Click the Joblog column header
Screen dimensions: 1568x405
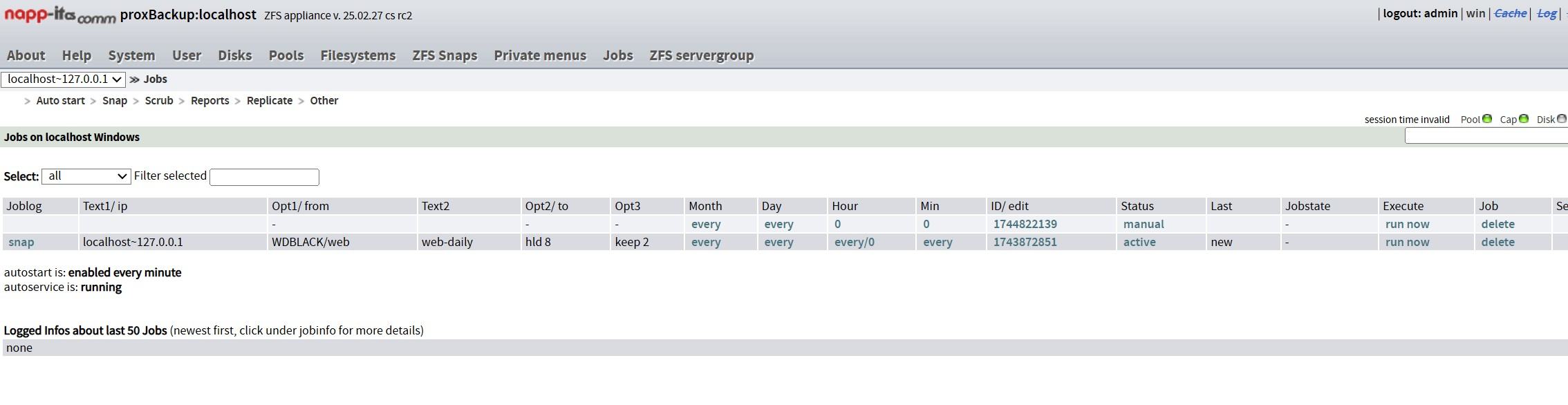click(40, 206)
